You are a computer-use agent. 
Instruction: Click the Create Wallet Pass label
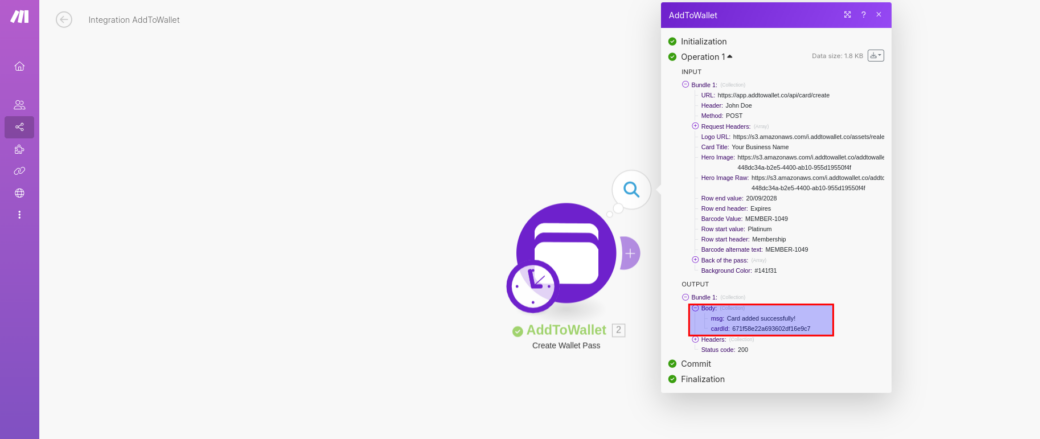point(566,345)
